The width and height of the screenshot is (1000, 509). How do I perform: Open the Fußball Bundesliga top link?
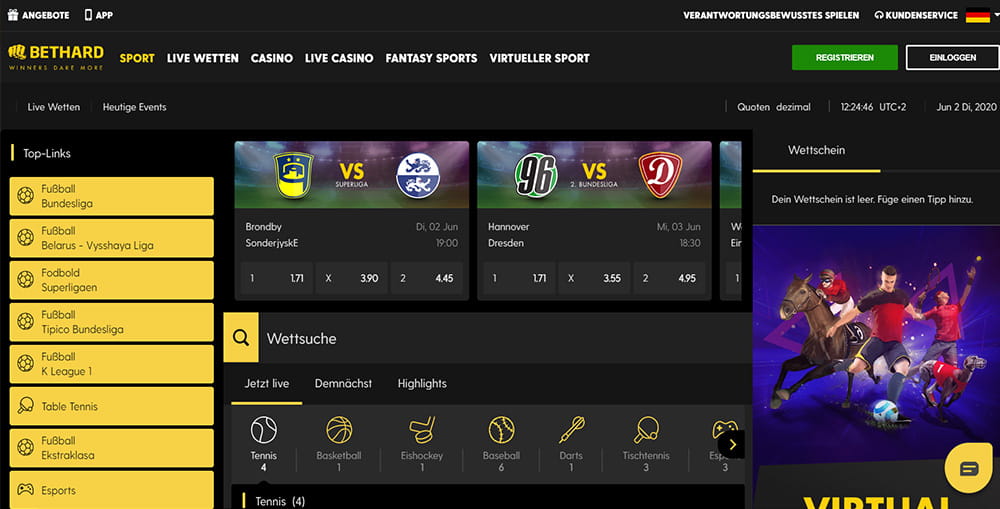click(112, 196)
